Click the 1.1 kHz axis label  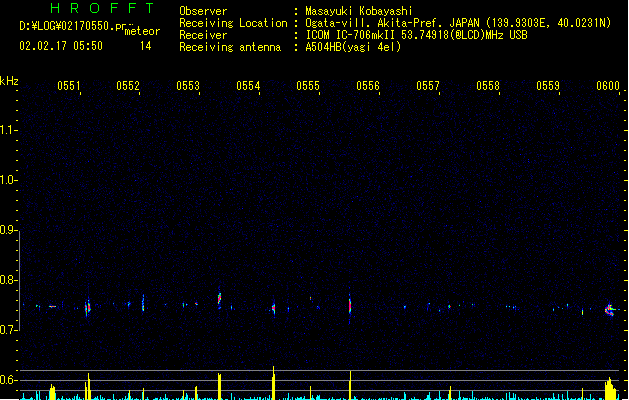pos(8,130)
